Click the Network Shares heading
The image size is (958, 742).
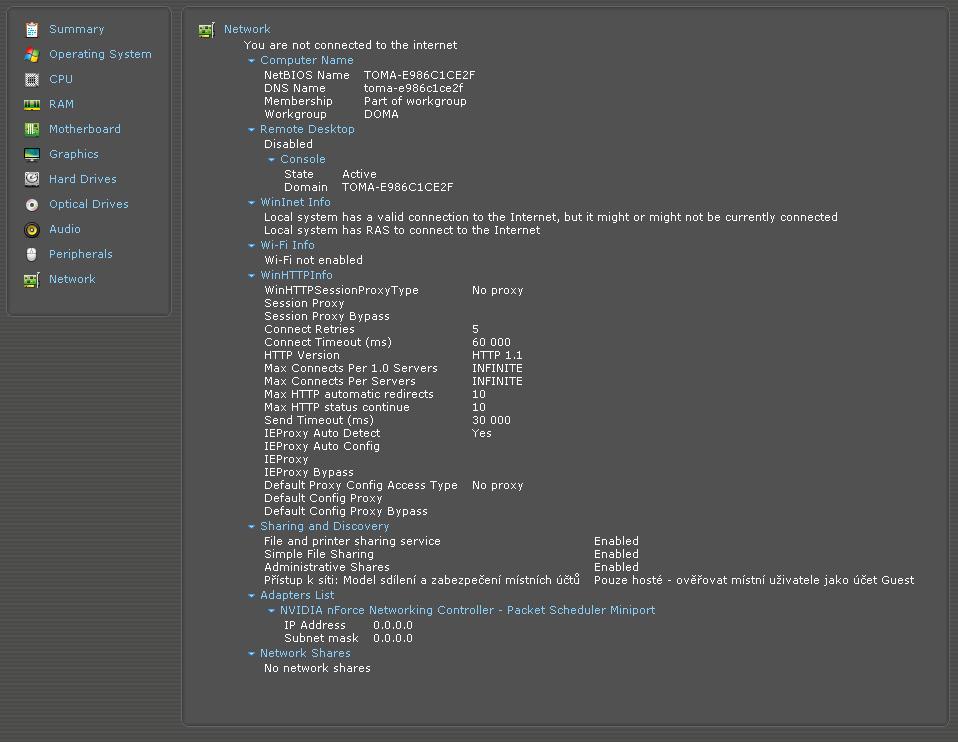point(305,653)
